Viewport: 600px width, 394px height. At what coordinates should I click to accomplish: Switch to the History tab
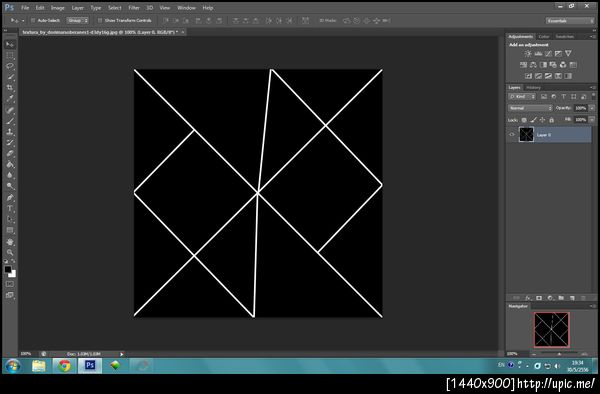(533, 88)
